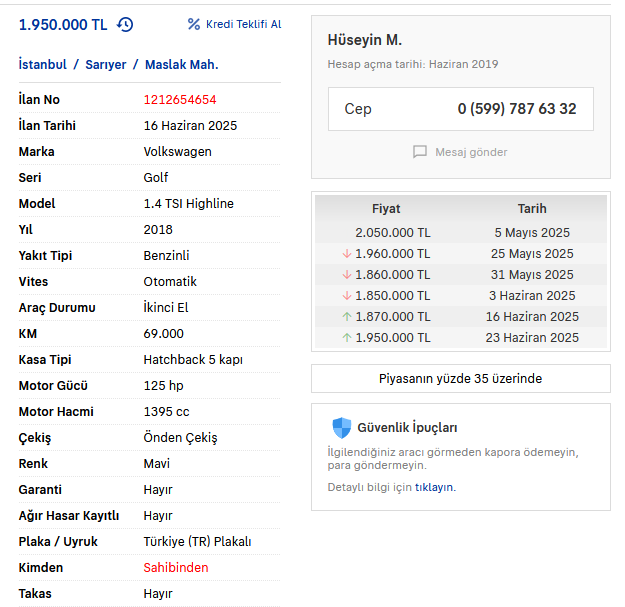Click the date 3 Haziran 2025

pos(532,296)
